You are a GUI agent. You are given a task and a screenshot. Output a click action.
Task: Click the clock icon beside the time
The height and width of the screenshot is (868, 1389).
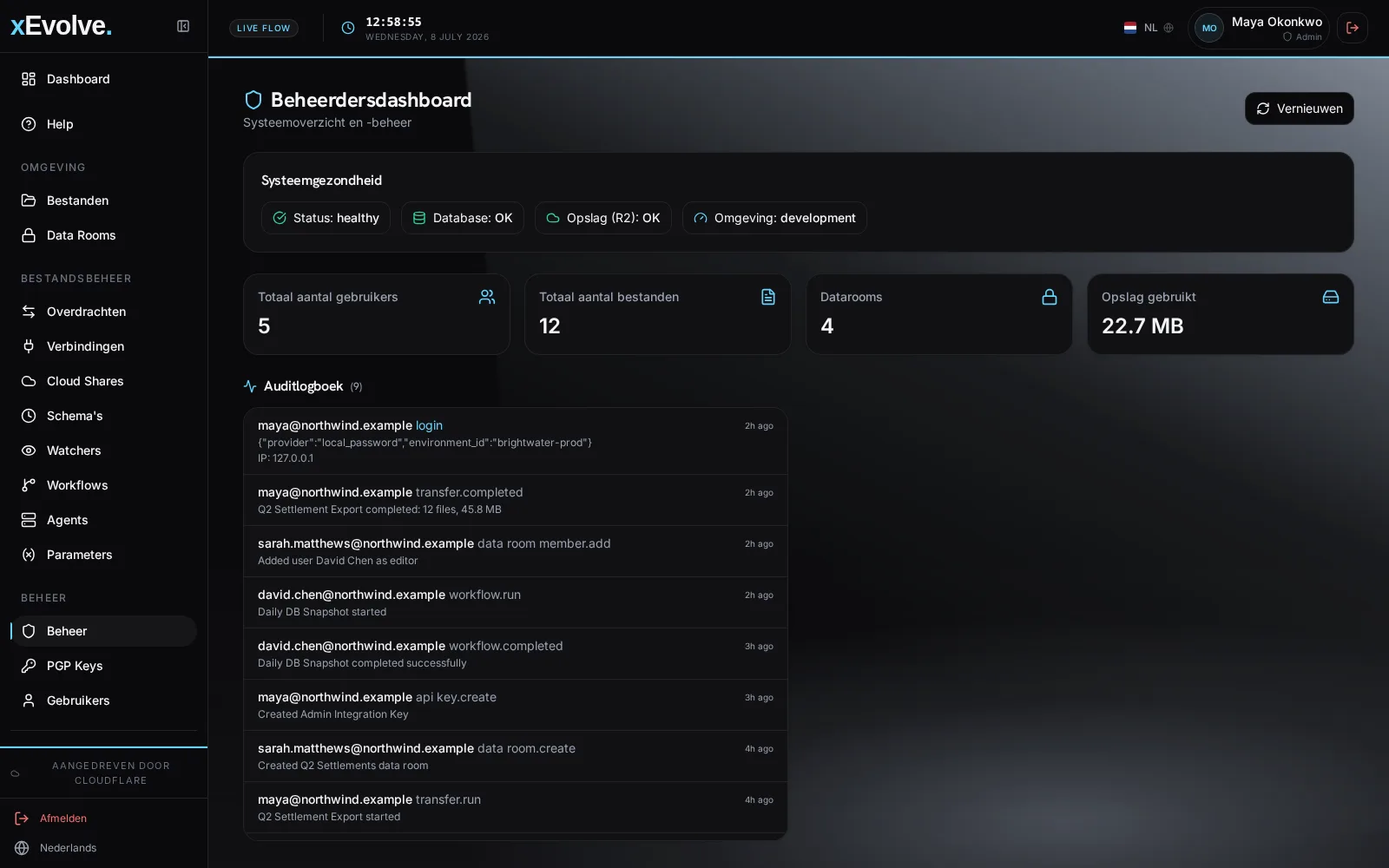click(x=348, y=28)
